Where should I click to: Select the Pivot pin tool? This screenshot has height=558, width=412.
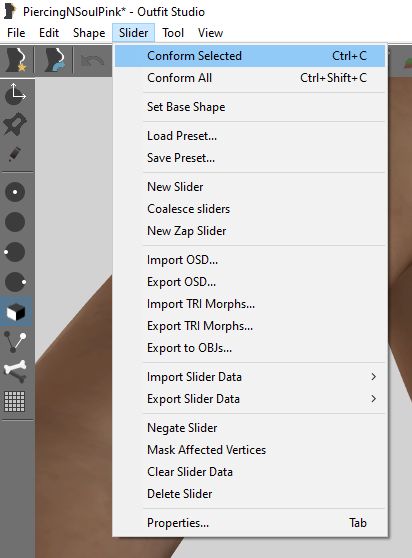click(x=15, y=124)
